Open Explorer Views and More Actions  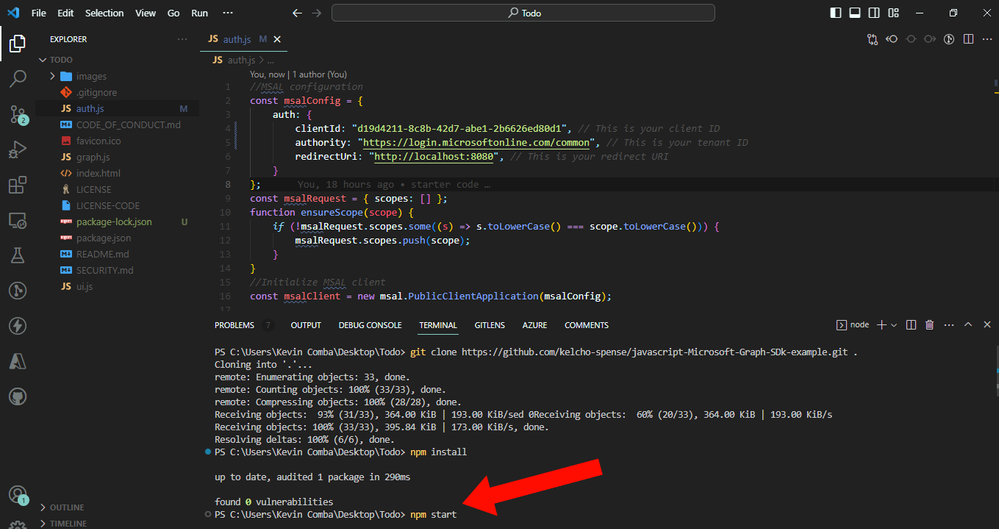tap(182, 40)
